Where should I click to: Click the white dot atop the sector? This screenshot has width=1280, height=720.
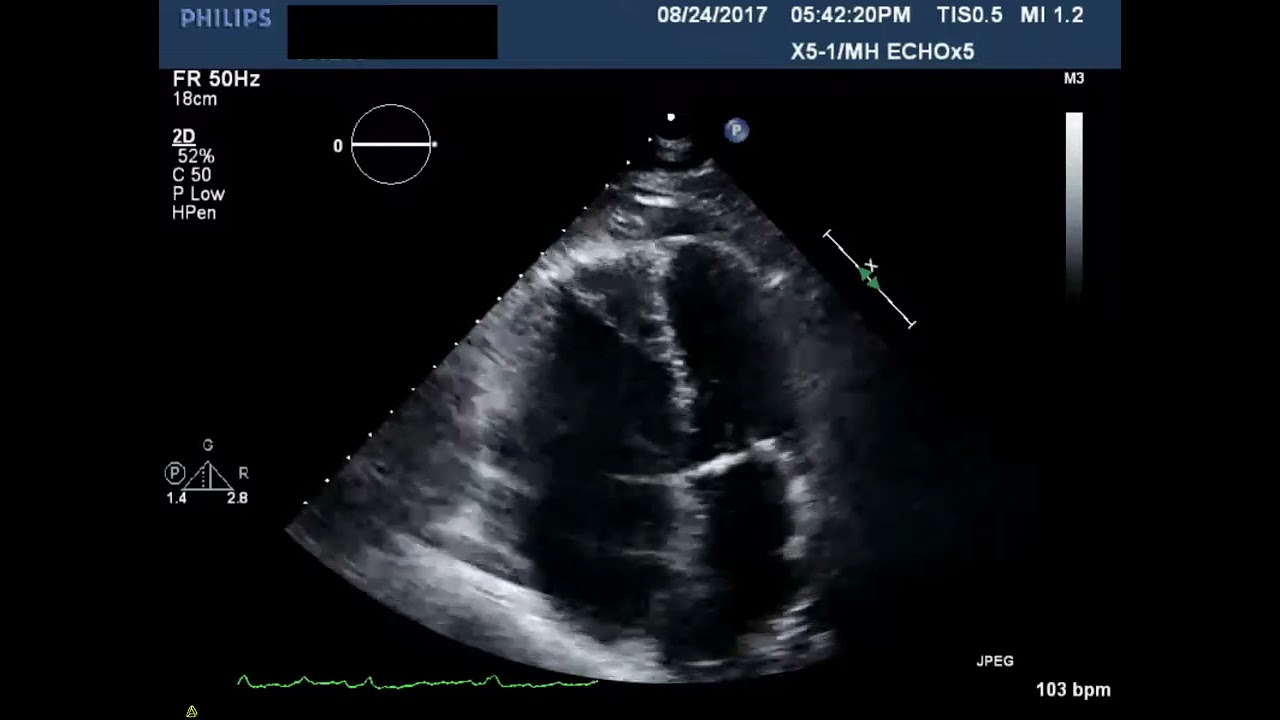[671, 118]
